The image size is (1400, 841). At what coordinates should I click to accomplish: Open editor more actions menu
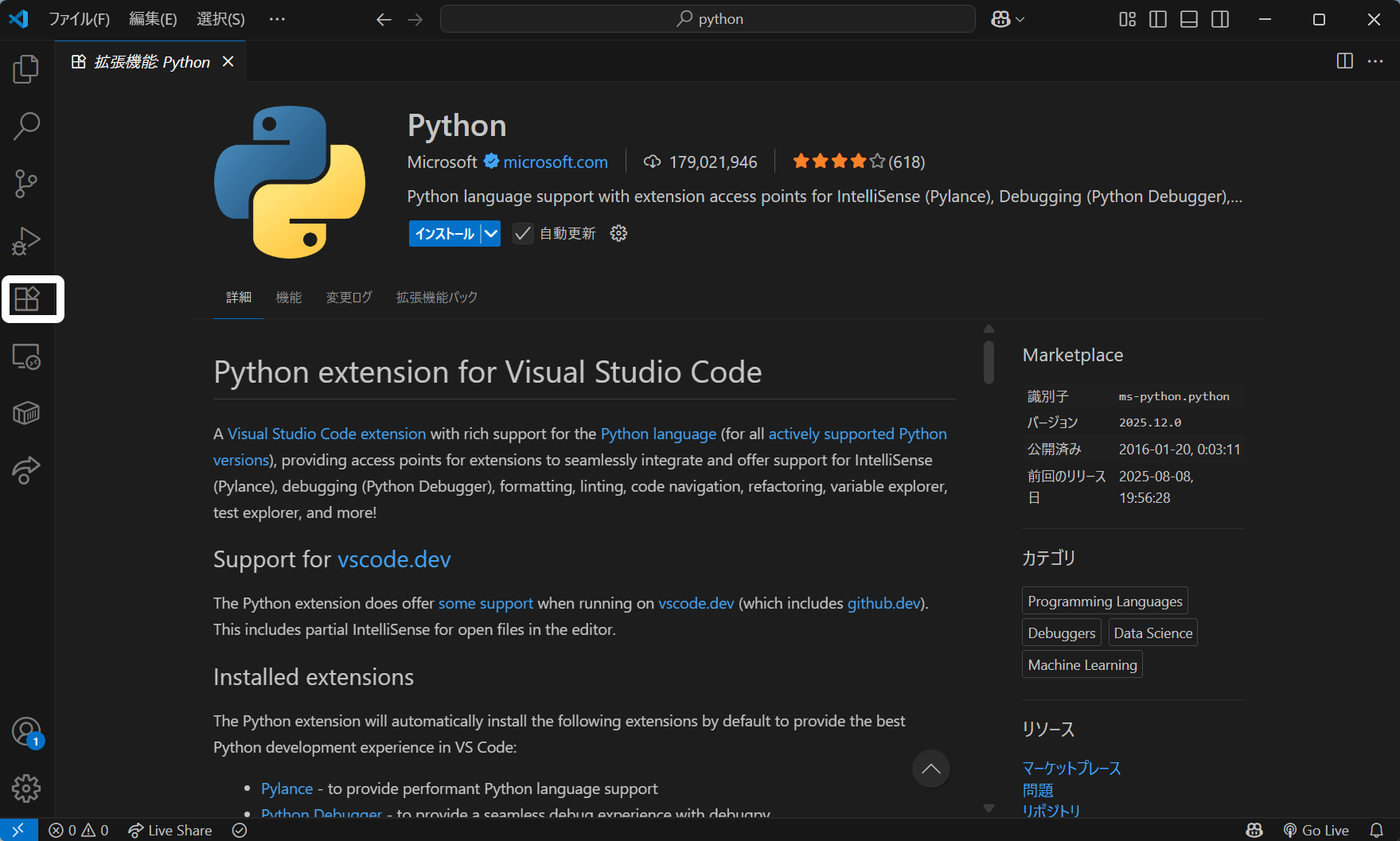pos(1375,61)
